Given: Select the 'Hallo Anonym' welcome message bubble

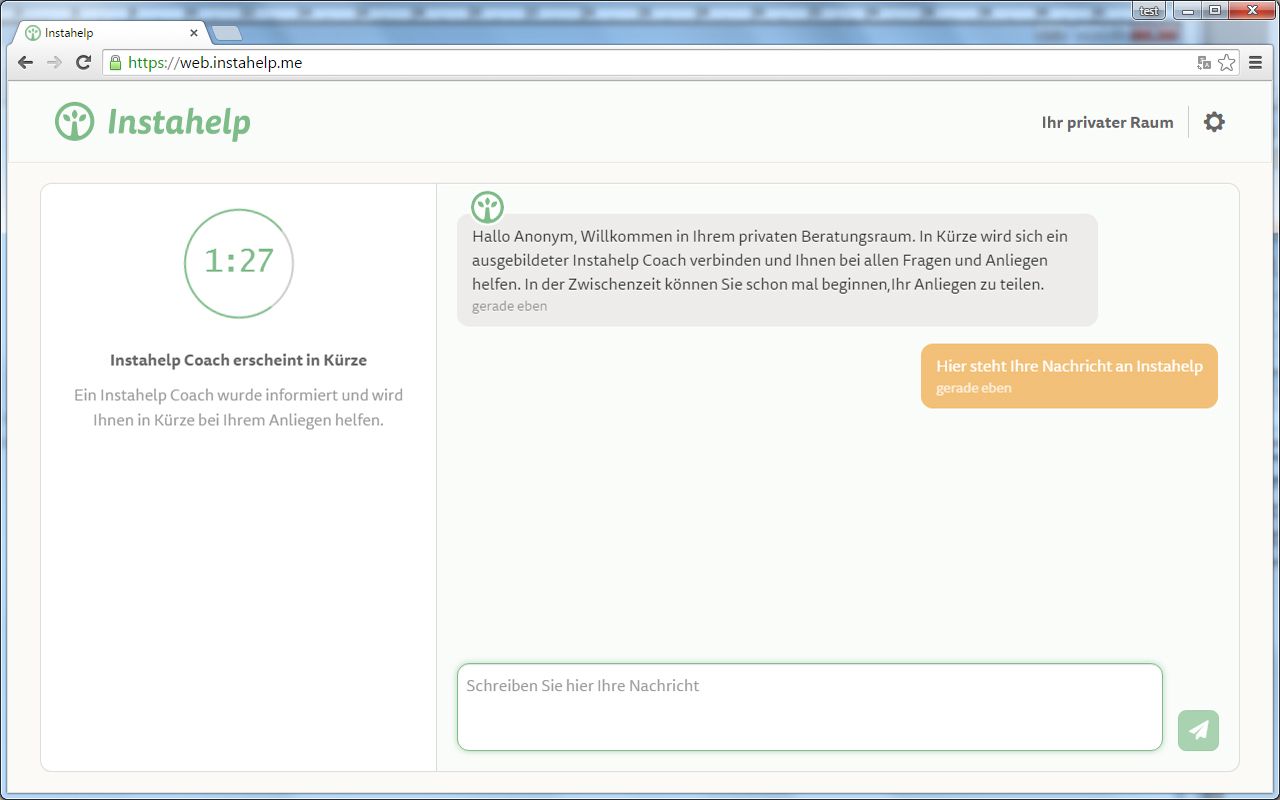Looking at the screenshot, I should (776, 270).
